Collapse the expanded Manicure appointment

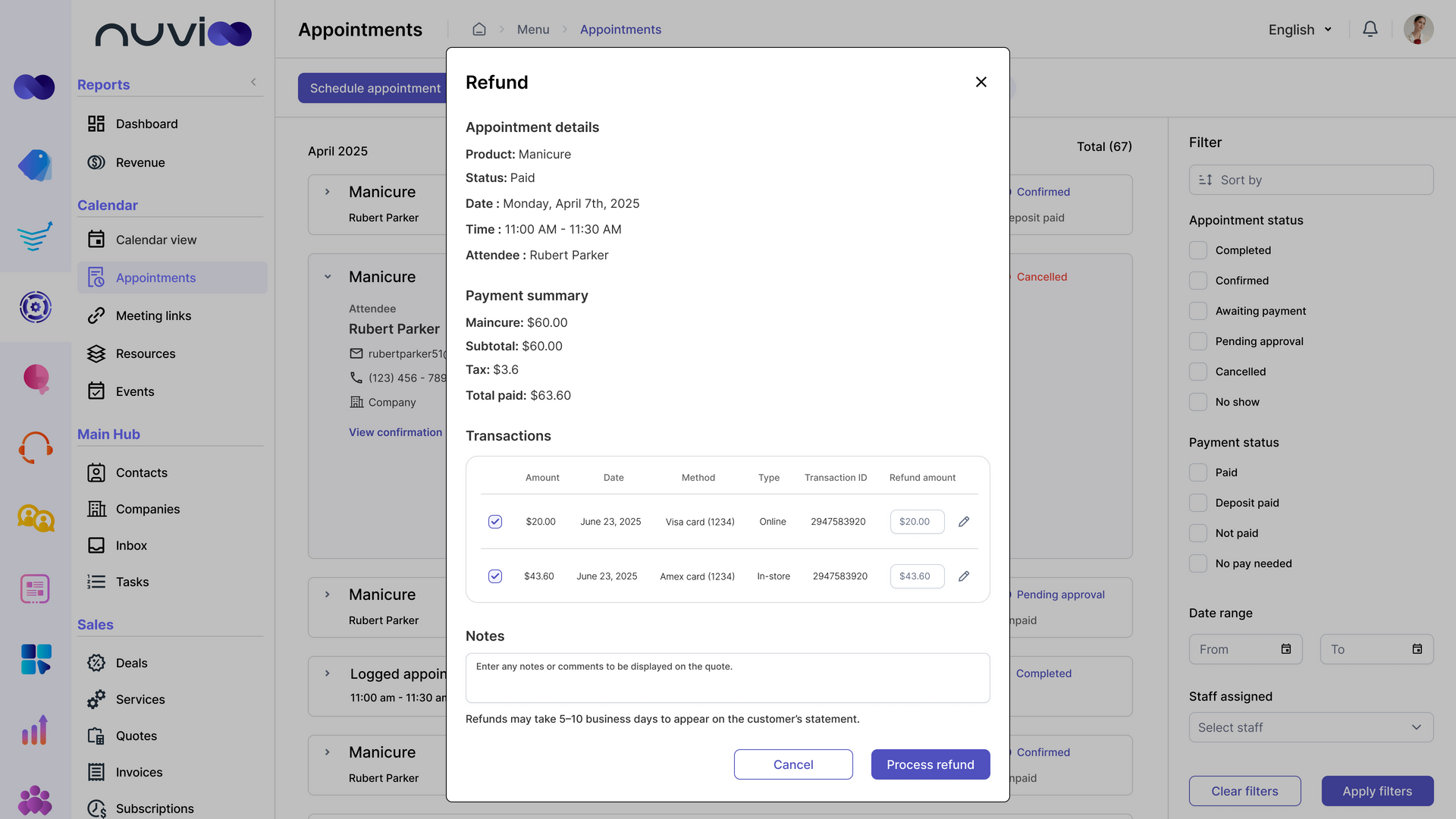[328, 276]
